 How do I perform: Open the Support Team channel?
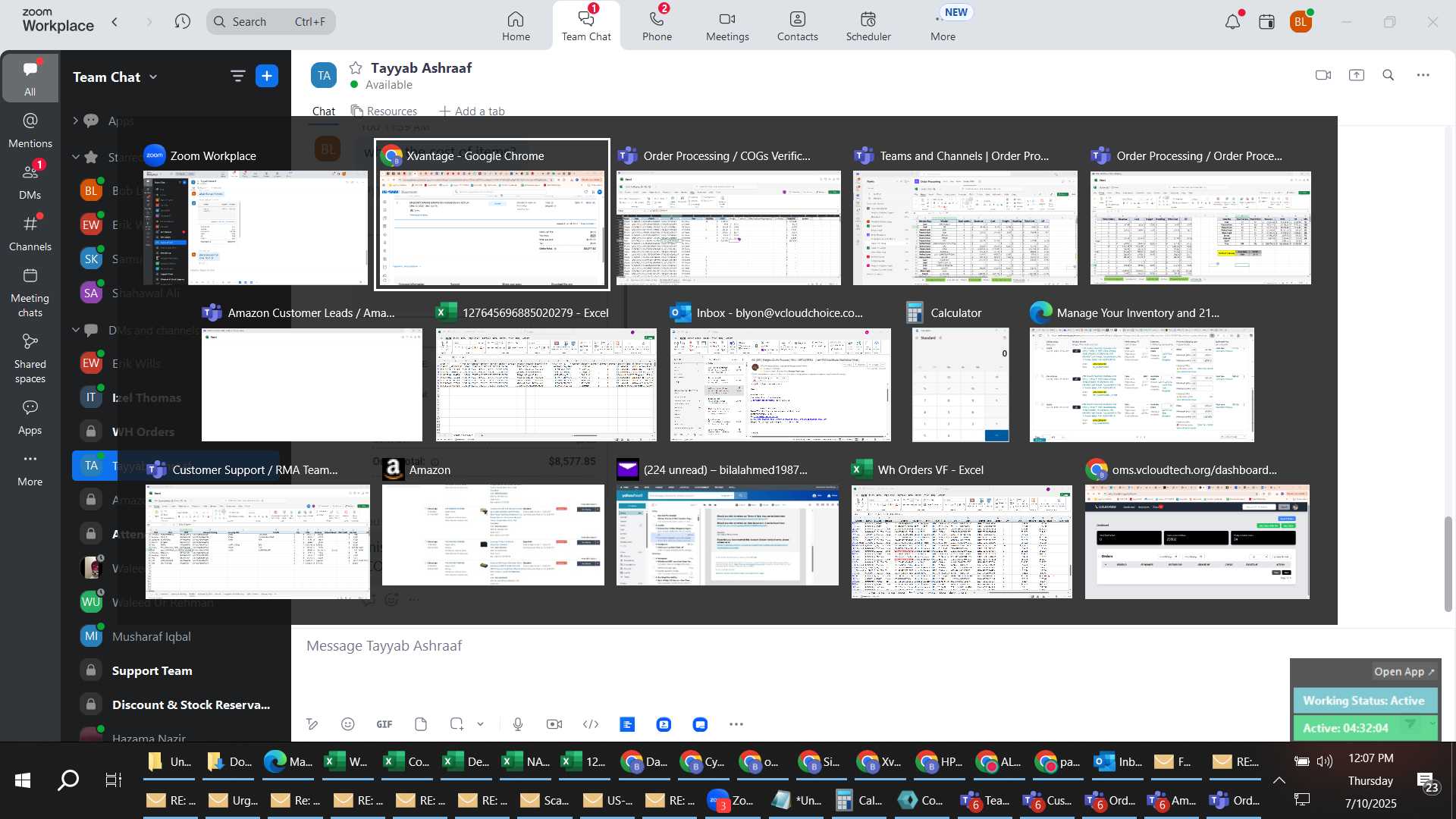coord(176,670)
